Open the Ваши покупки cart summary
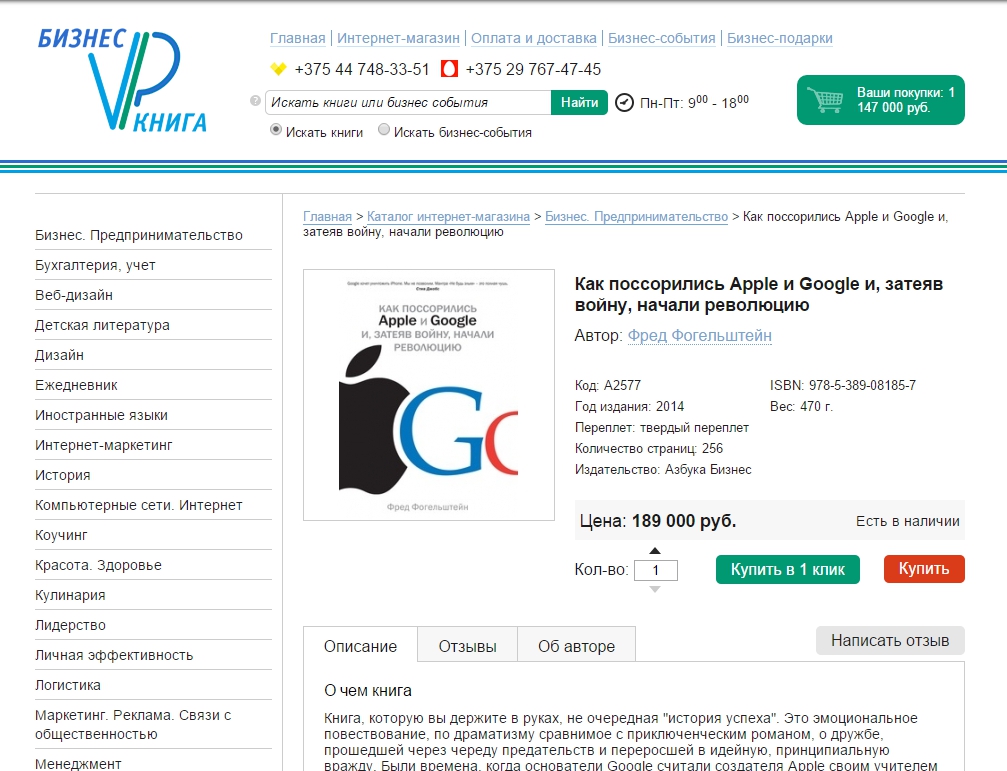Screen dimensions: 1007x771 (880, 100)
